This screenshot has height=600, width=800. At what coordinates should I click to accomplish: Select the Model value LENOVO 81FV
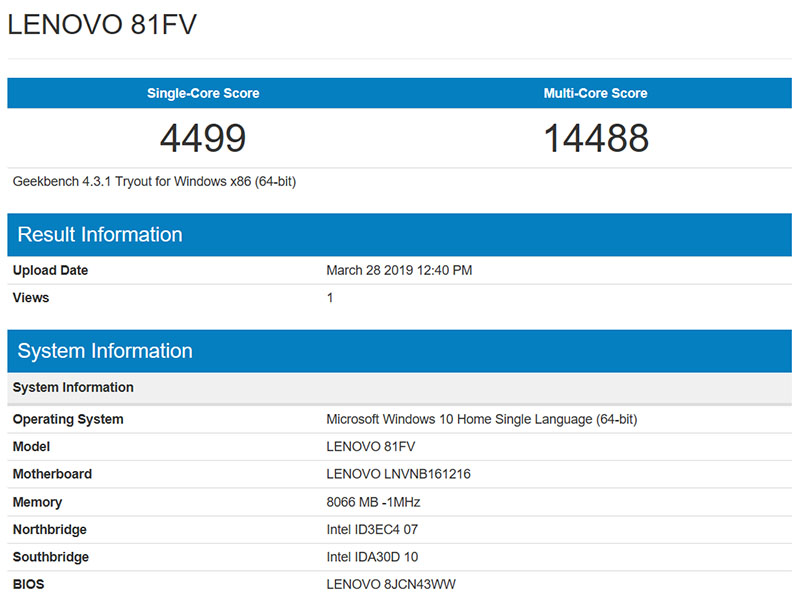point(369,446)
